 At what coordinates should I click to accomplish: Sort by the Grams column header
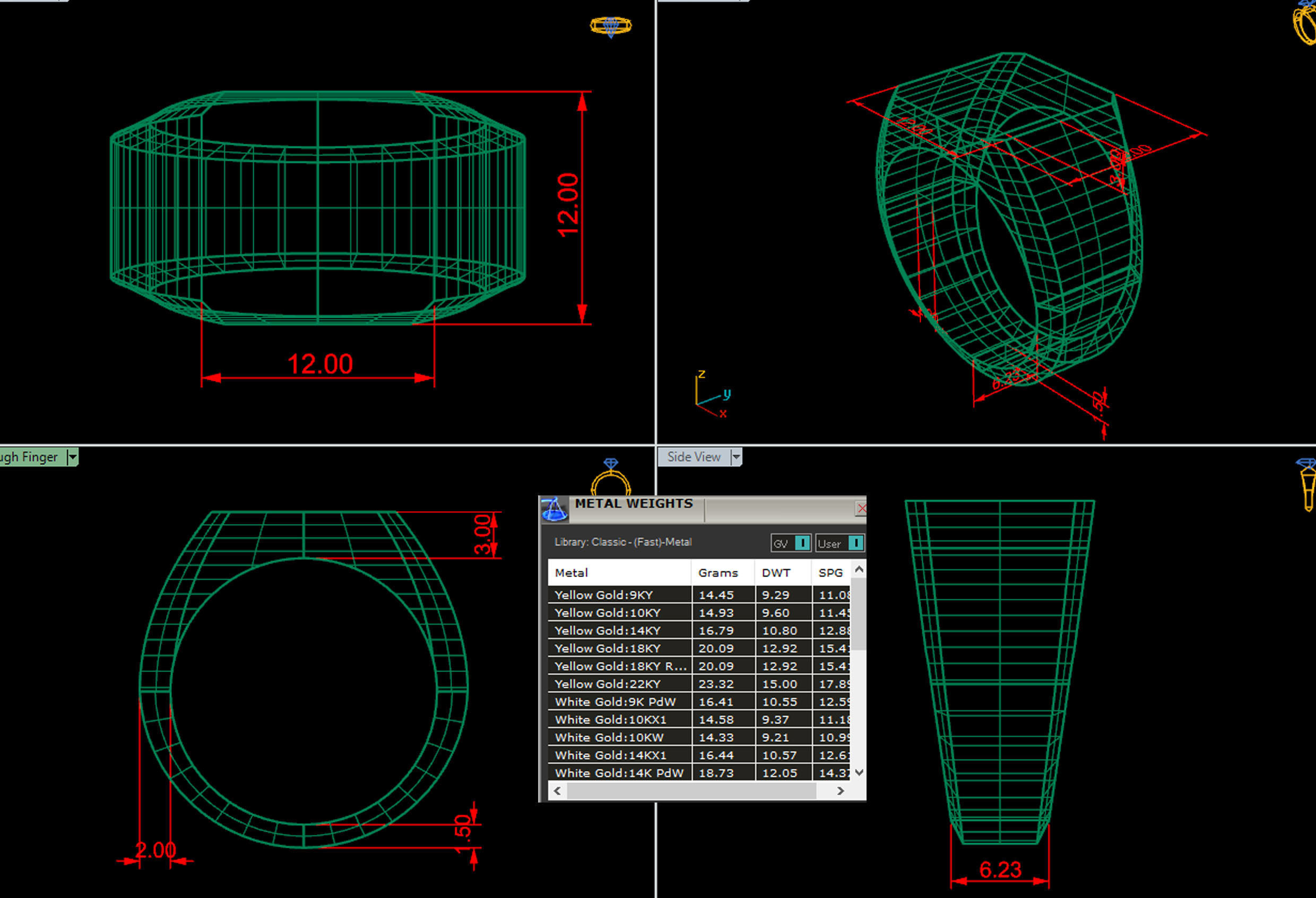pyautogui.click(x=723, y=573)
